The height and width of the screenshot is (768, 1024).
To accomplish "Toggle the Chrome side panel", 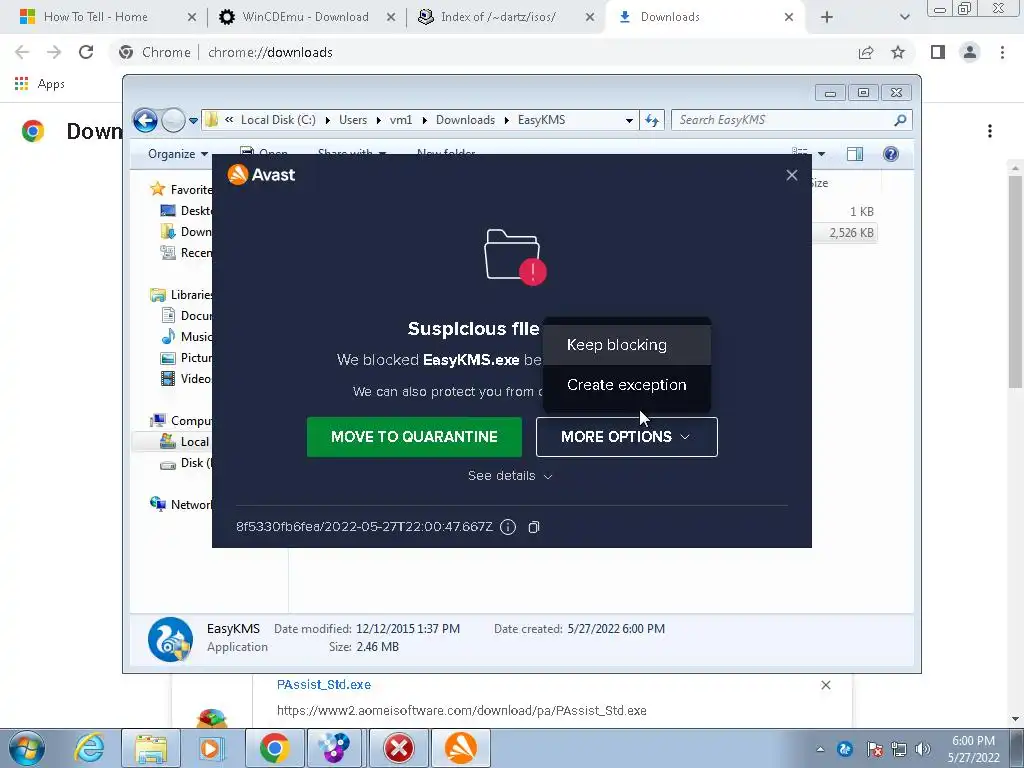I will (x=938, y=52).
